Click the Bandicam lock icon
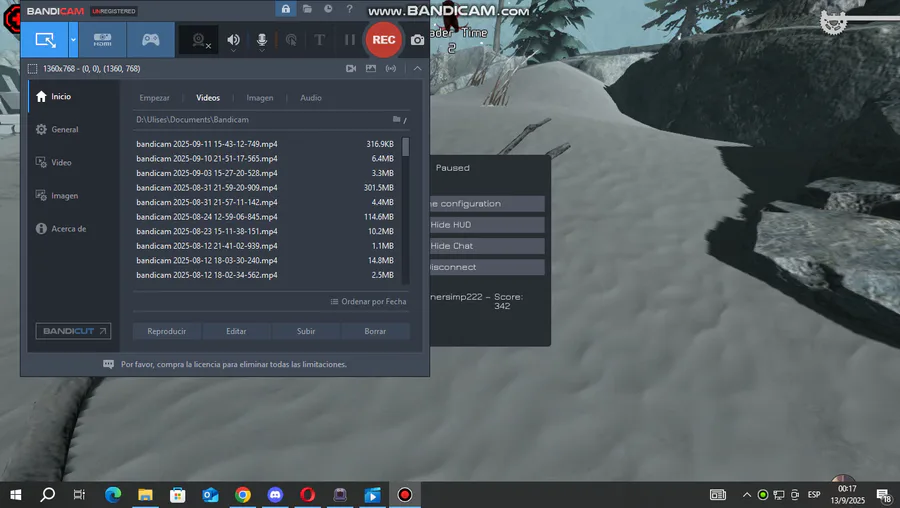This screenshot has width=900, height=508. tap(285, 9)
